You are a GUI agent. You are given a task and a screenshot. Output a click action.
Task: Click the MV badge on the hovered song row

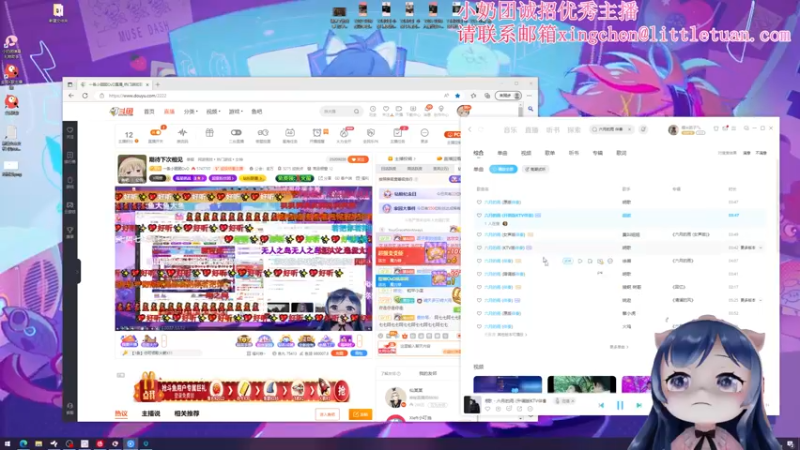(x=567, y=261)
